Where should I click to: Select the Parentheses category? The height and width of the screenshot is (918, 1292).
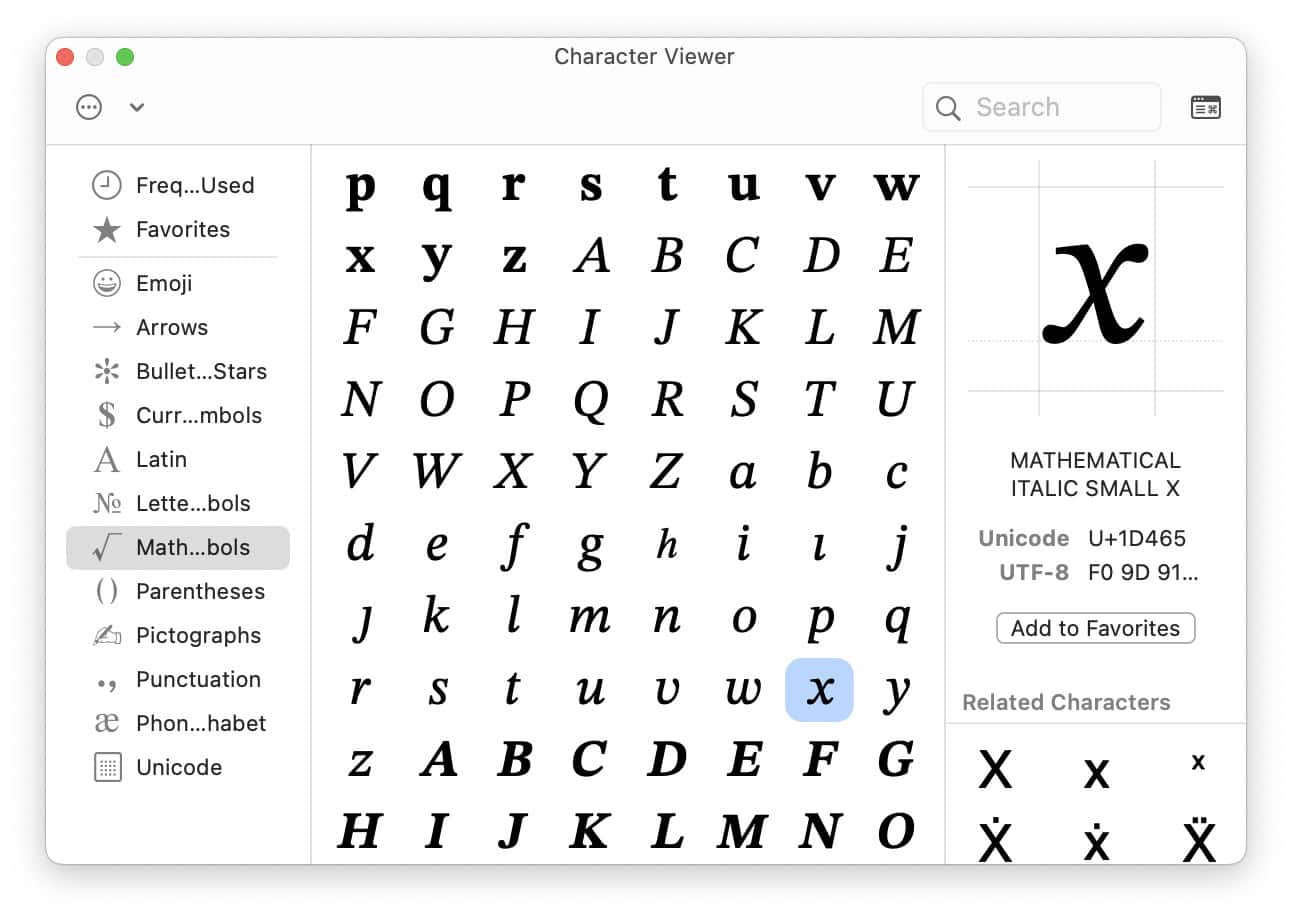(200, 591)
